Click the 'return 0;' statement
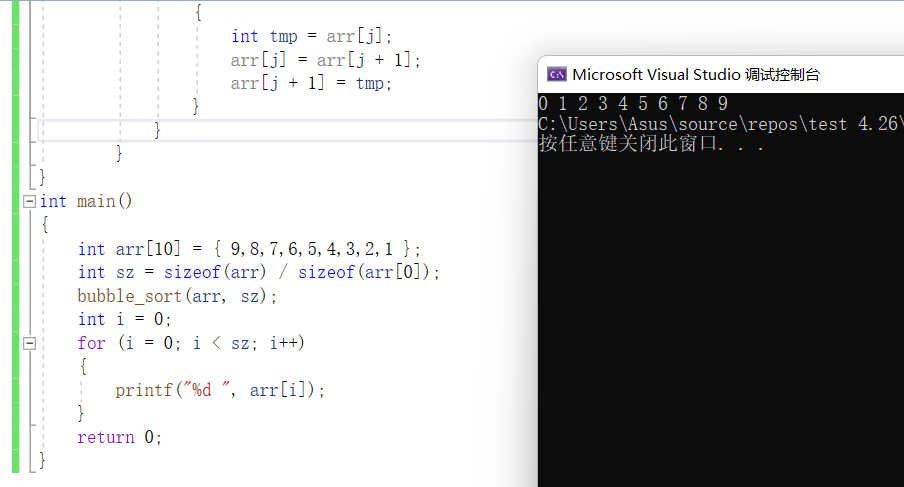The width and height of the screenshot is (904, 487). click(x=119, y=437)
